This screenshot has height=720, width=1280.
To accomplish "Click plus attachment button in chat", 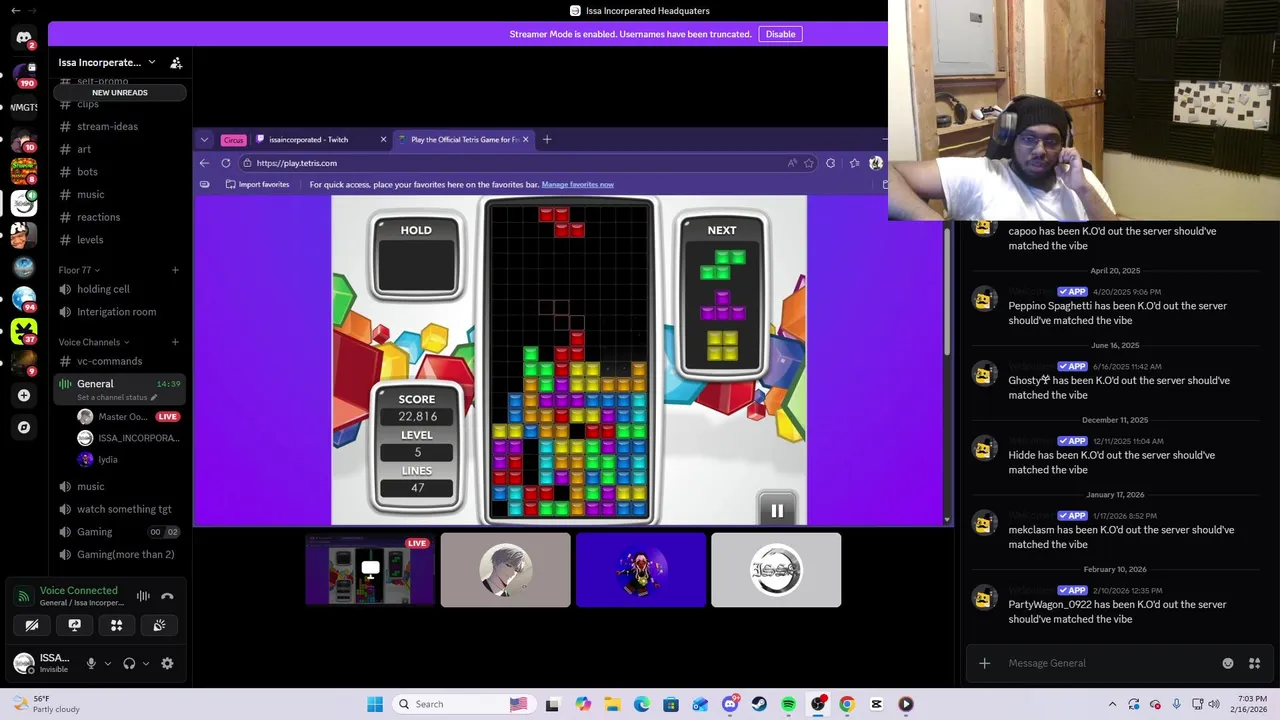I will [x=984, y=663].
